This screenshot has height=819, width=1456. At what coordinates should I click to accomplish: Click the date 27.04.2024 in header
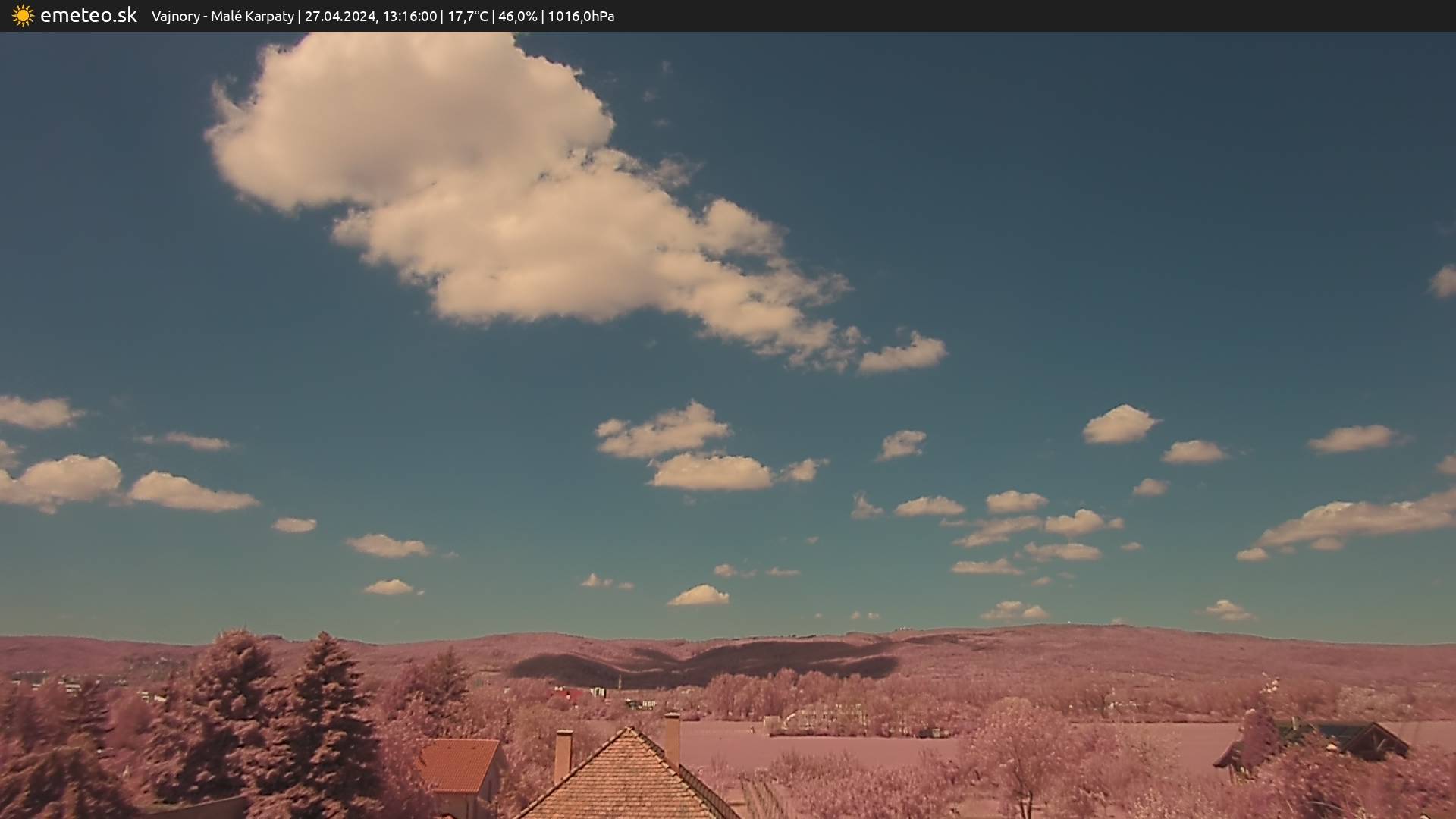click(340, 17)
